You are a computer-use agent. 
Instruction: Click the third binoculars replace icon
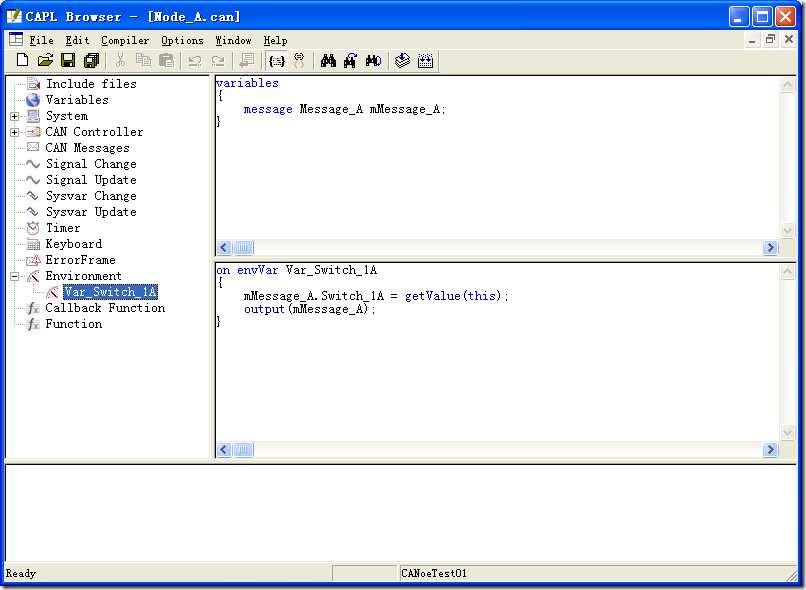click(x=373, y=61)
